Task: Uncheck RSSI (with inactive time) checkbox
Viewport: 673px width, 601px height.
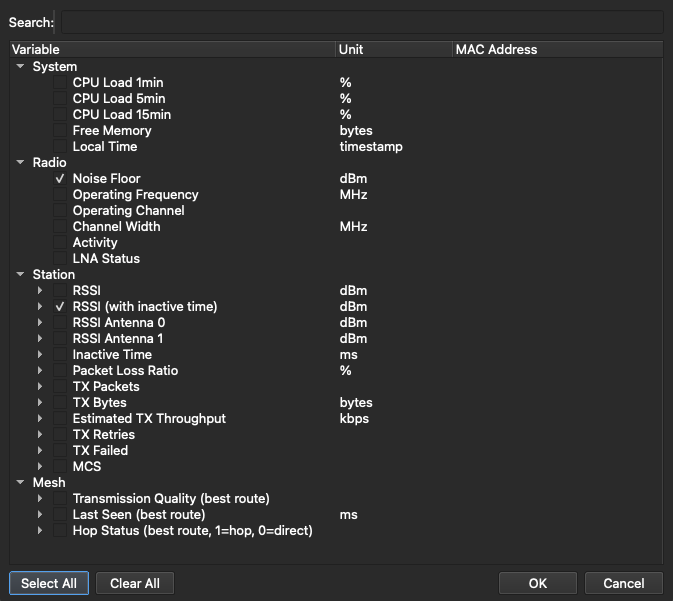Action: [61, 307]
